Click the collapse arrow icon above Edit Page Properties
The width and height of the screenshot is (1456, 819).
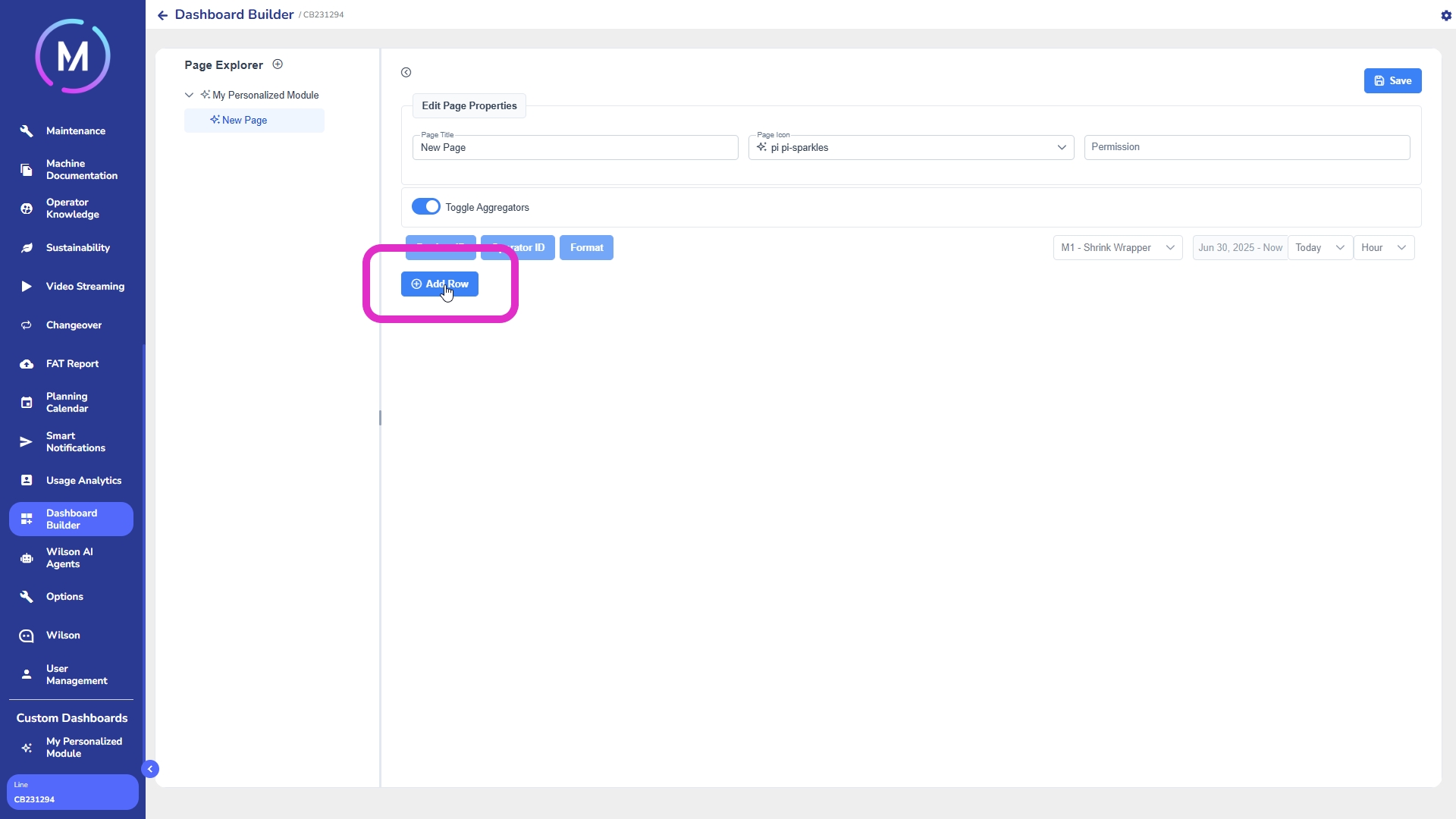click(x=406, y=73)
